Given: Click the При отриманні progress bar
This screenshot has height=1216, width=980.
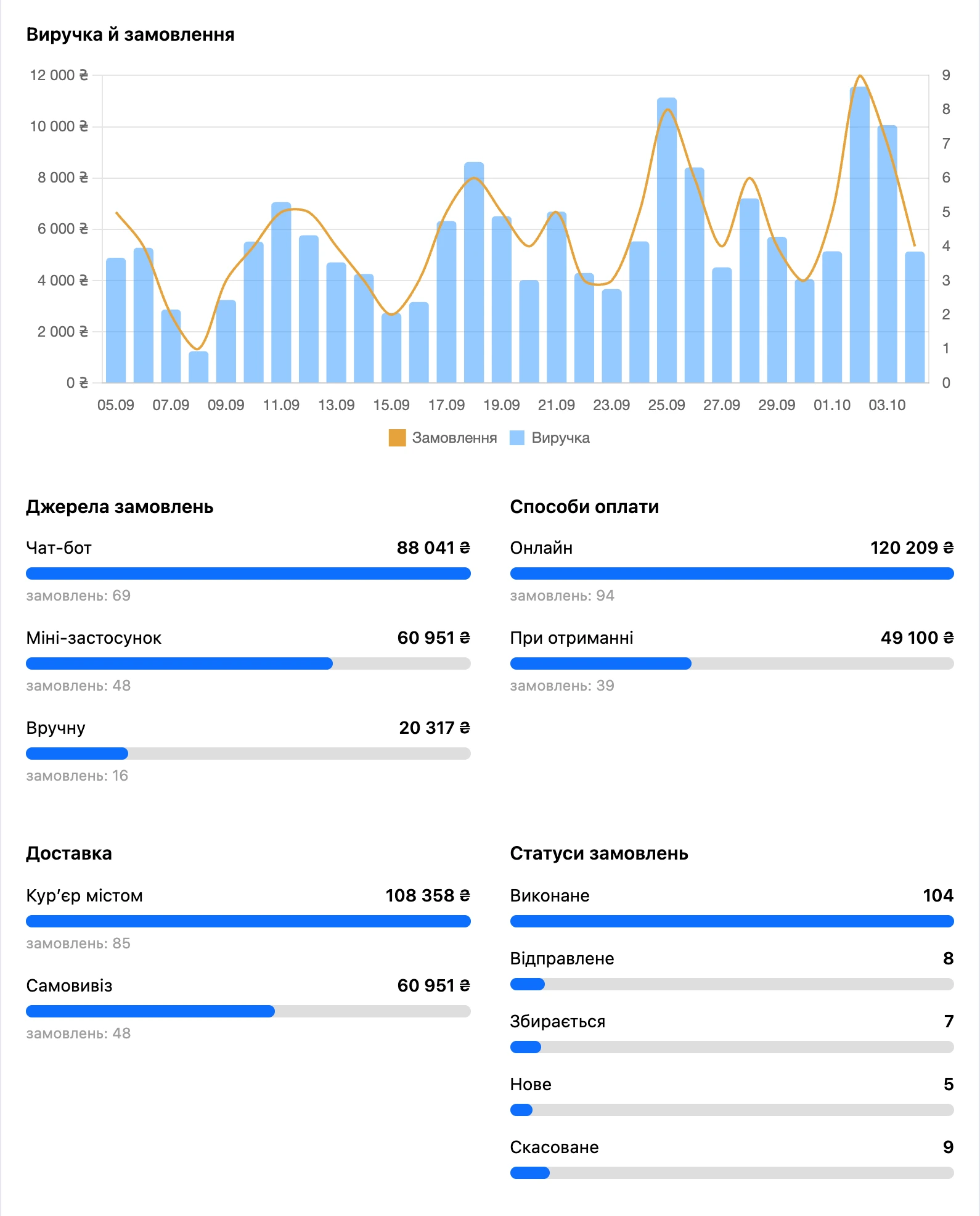Looking at the screenshot, I should (732, 663).
